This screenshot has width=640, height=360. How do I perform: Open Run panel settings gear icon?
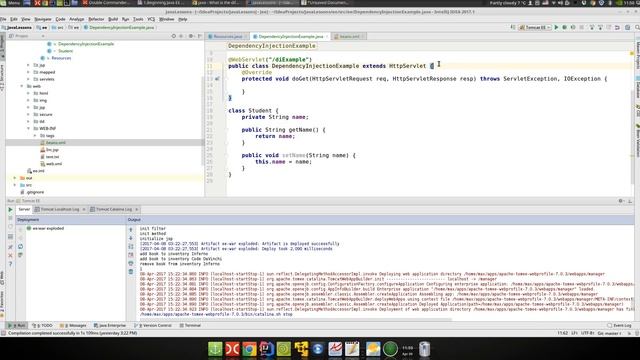tap(621, 201)
